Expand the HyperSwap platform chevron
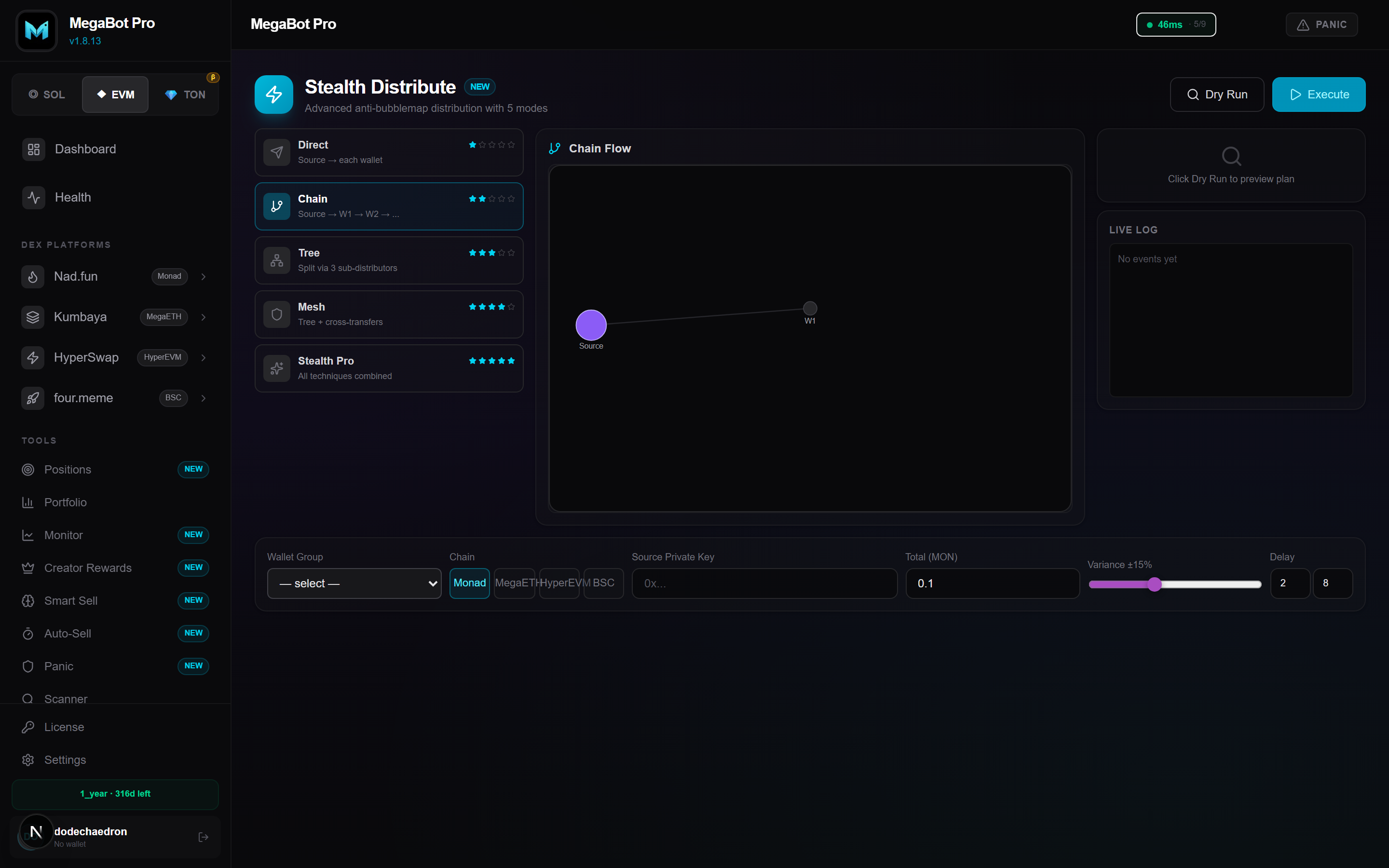Screen dimensions: 1389x868 (x=203, y=358)
